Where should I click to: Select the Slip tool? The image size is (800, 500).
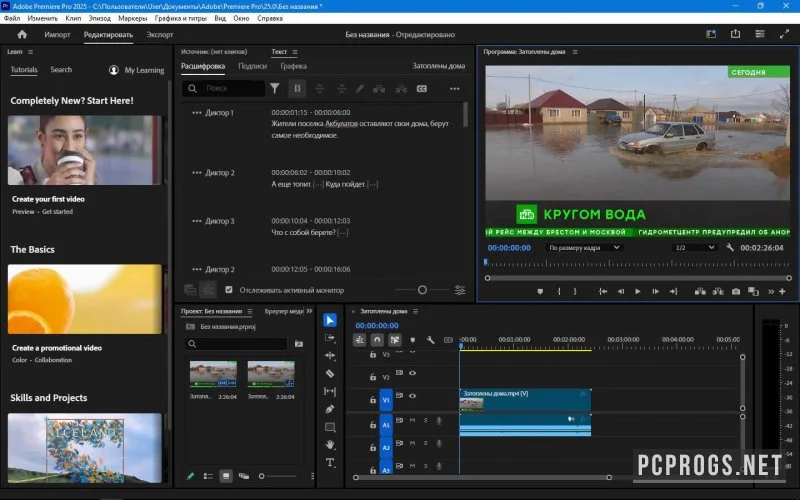[330, 391]
